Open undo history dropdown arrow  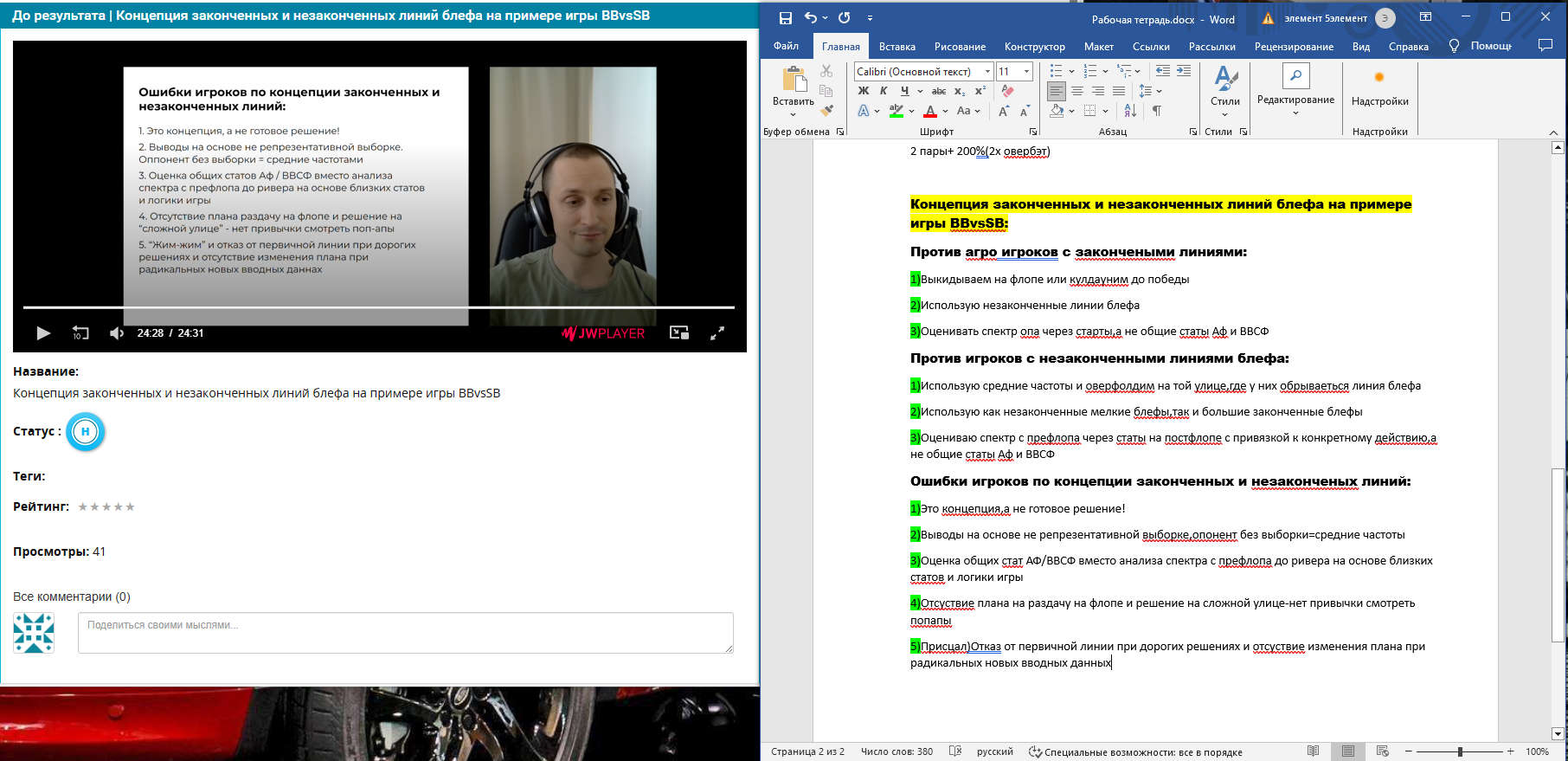click(x=825, y=18)
